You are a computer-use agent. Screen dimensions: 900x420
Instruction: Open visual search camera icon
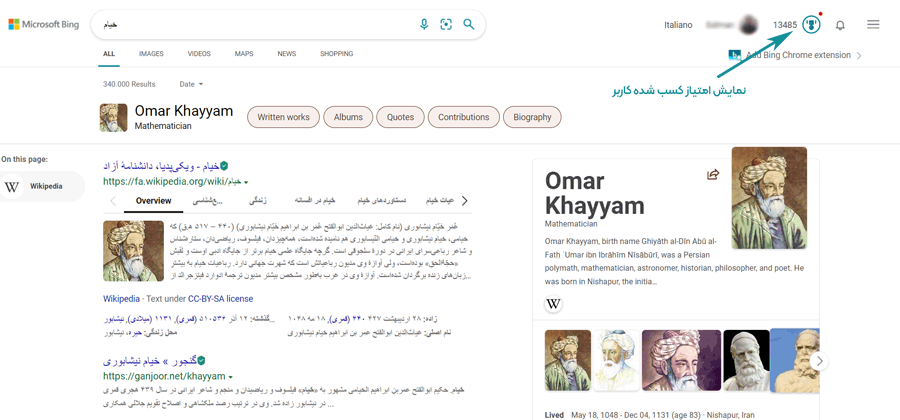pos(446,25)
